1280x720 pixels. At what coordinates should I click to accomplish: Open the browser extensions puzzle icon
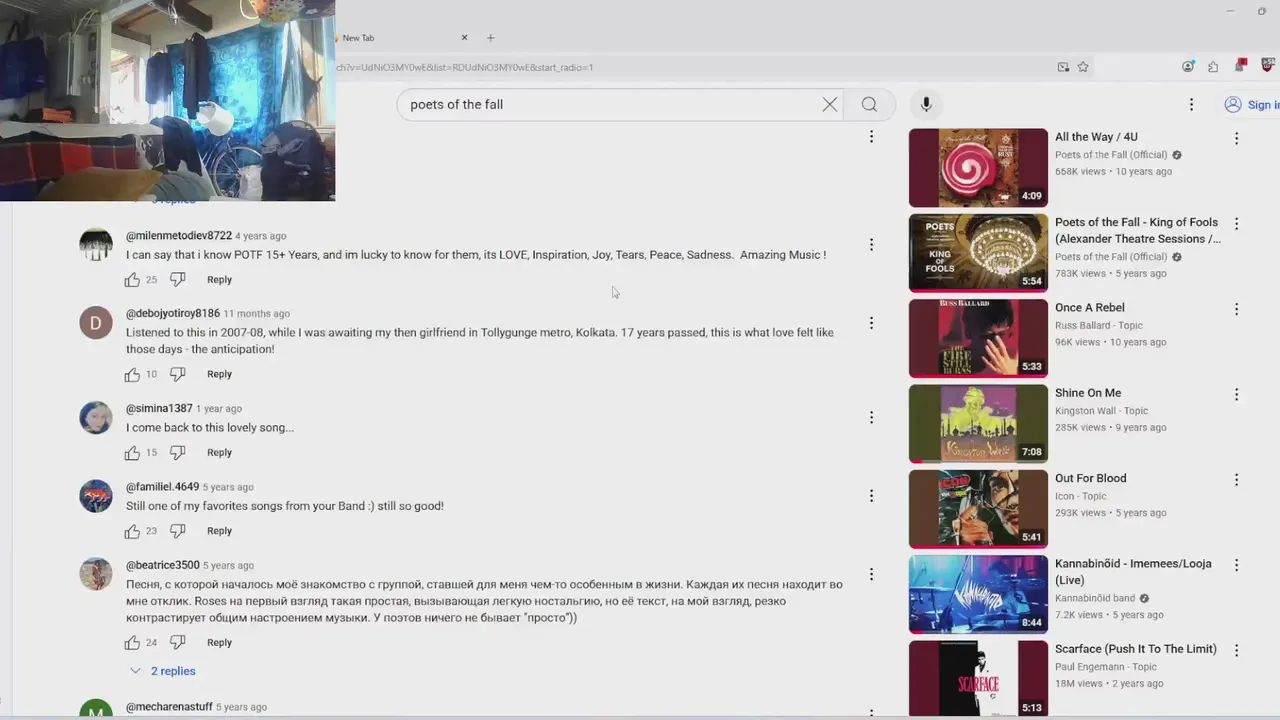coord(1213,67)
